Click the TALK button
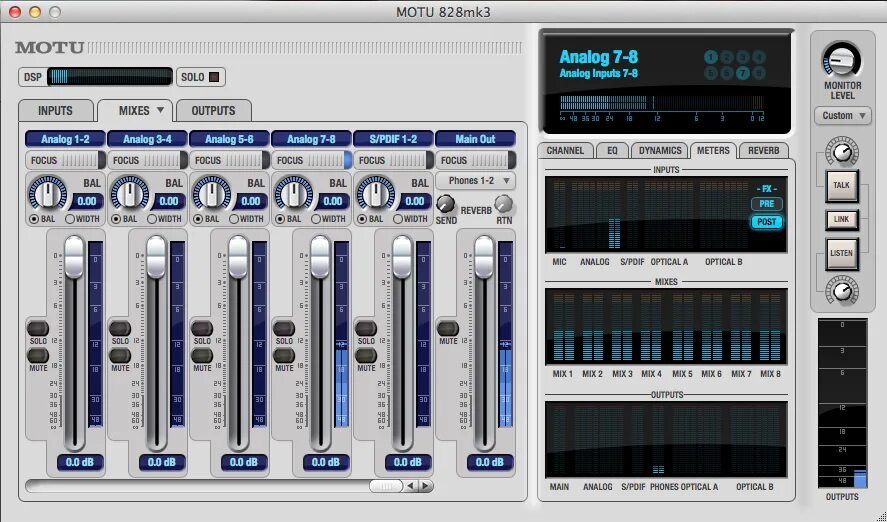The height and width of the screenshot is (522, 887). [841, 185]
